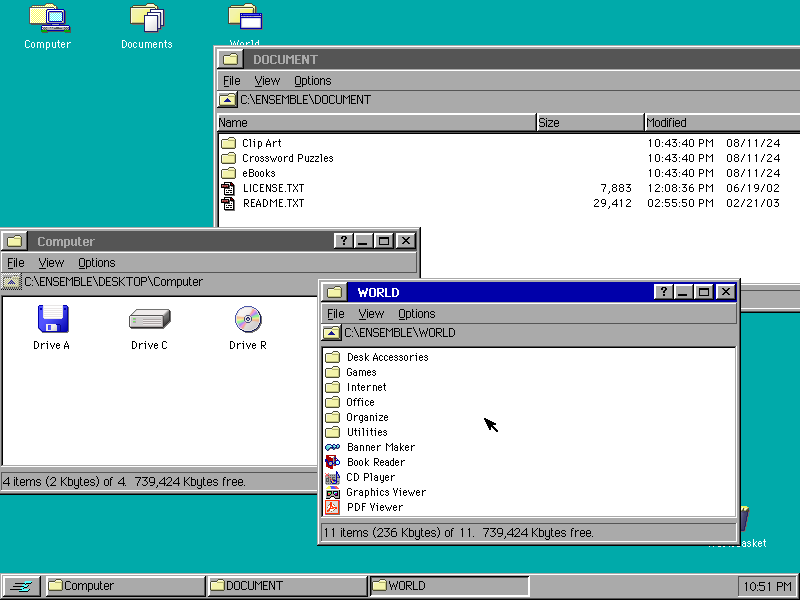Click the Book Reader app icon
Image resolution: width=800 pixels, height=600 pixels.
pos(332,462)
